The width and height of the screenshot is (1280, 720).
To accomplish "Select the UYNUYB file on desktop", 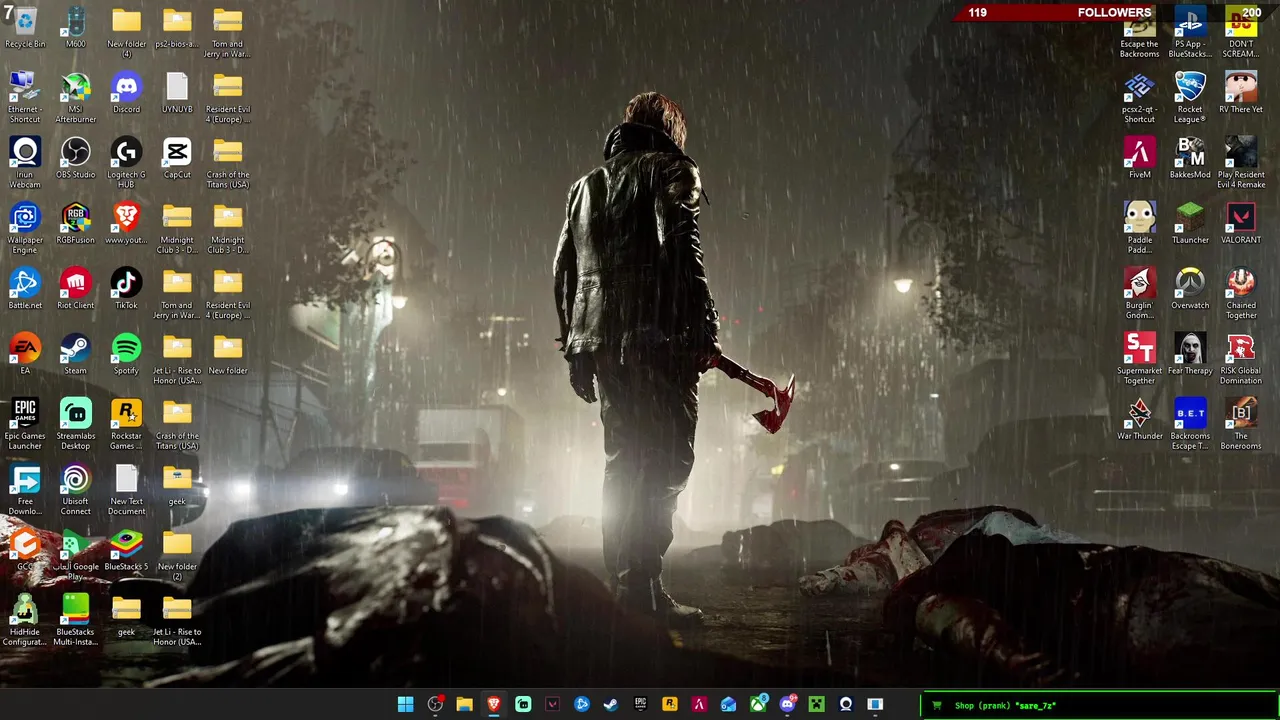I will coord(177,92).
